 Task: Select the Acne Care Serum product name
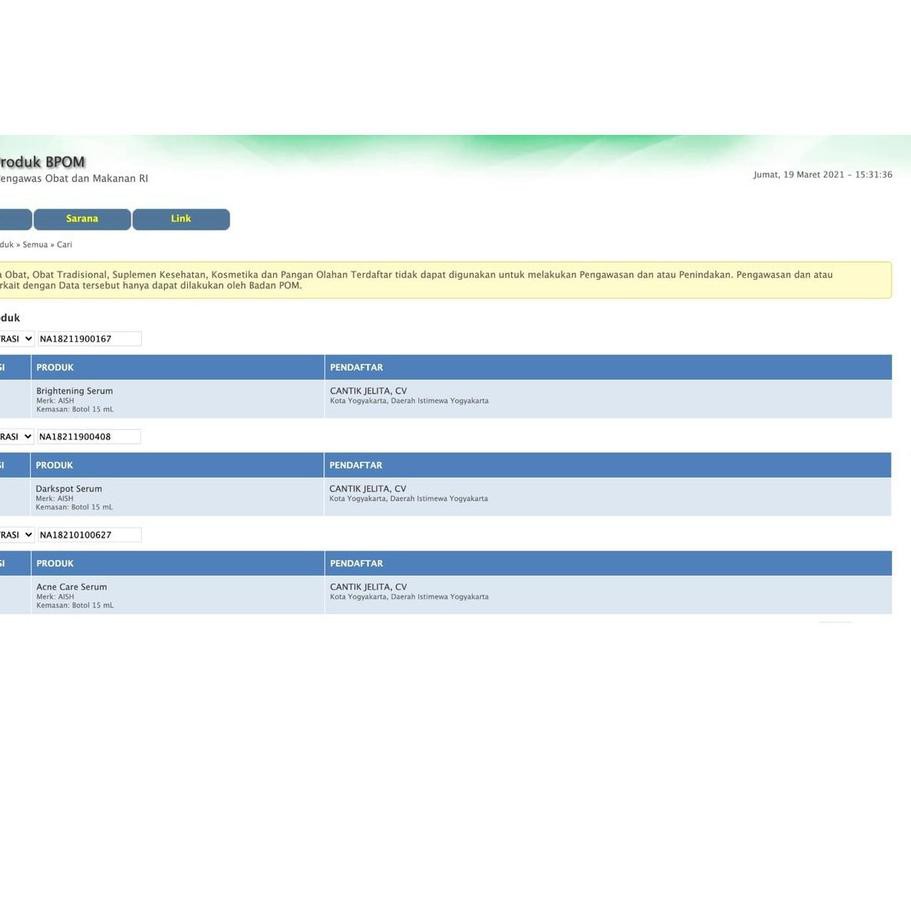click(71, 587)
